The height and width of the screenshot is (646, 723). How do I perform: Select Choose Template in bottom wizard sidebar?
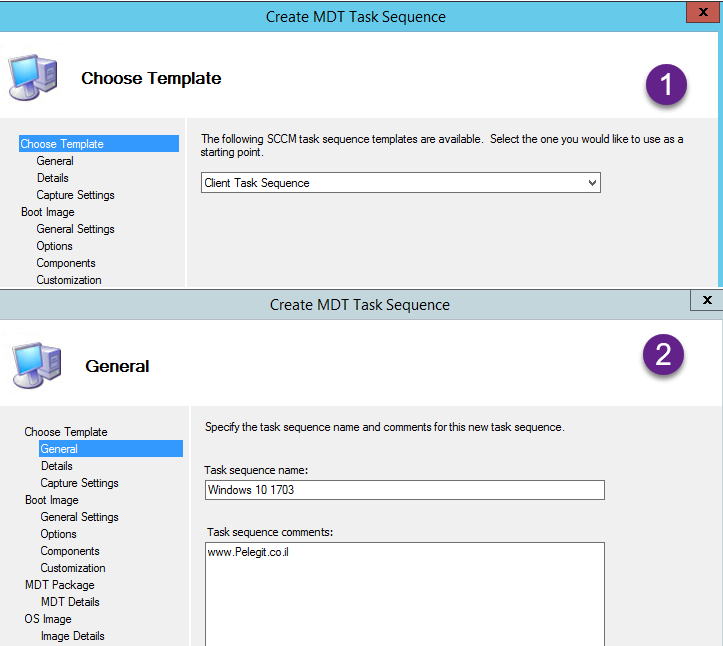tap(66, 432)
